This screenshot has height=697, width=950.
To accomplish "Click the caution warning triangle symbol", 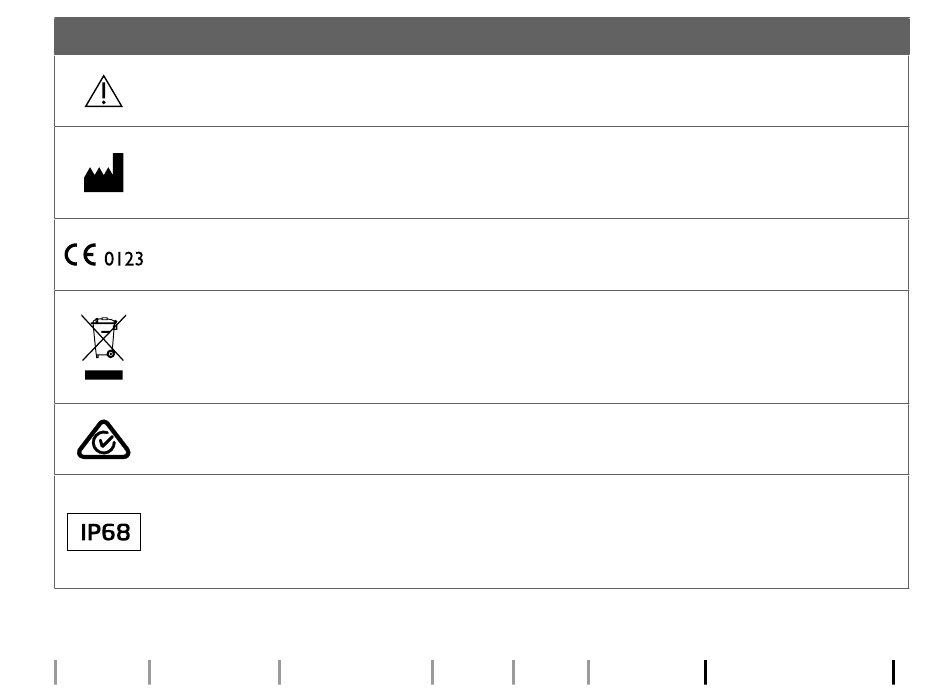I will point(104,91).
